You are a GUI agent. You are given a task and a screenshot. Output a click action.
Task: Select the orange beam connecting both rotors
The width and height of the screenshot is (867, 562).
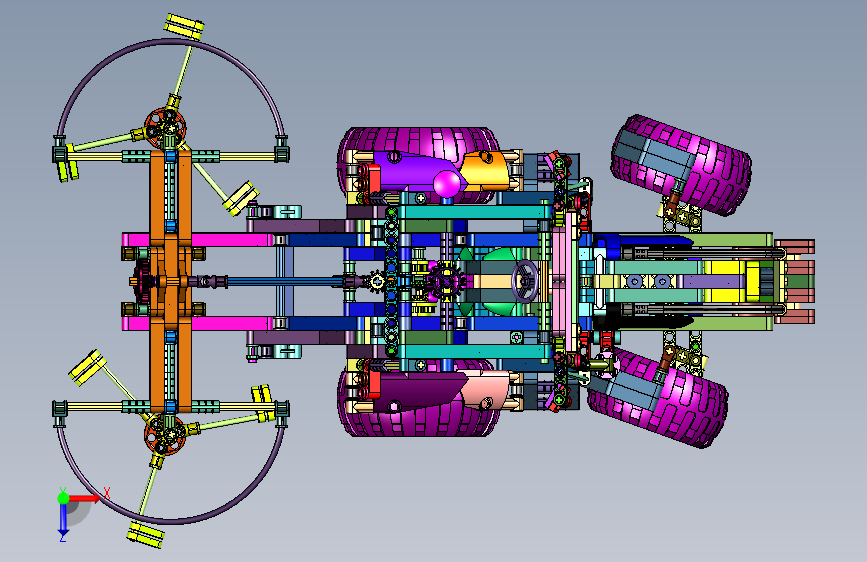click(x=170, y=282)
